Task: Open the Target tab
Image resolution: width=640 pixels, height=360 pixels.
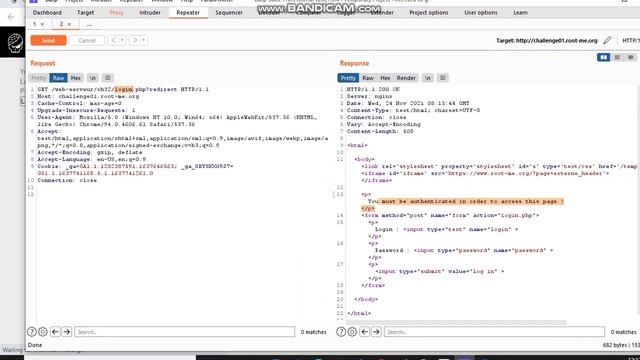Action: click(x=85, y=13)
